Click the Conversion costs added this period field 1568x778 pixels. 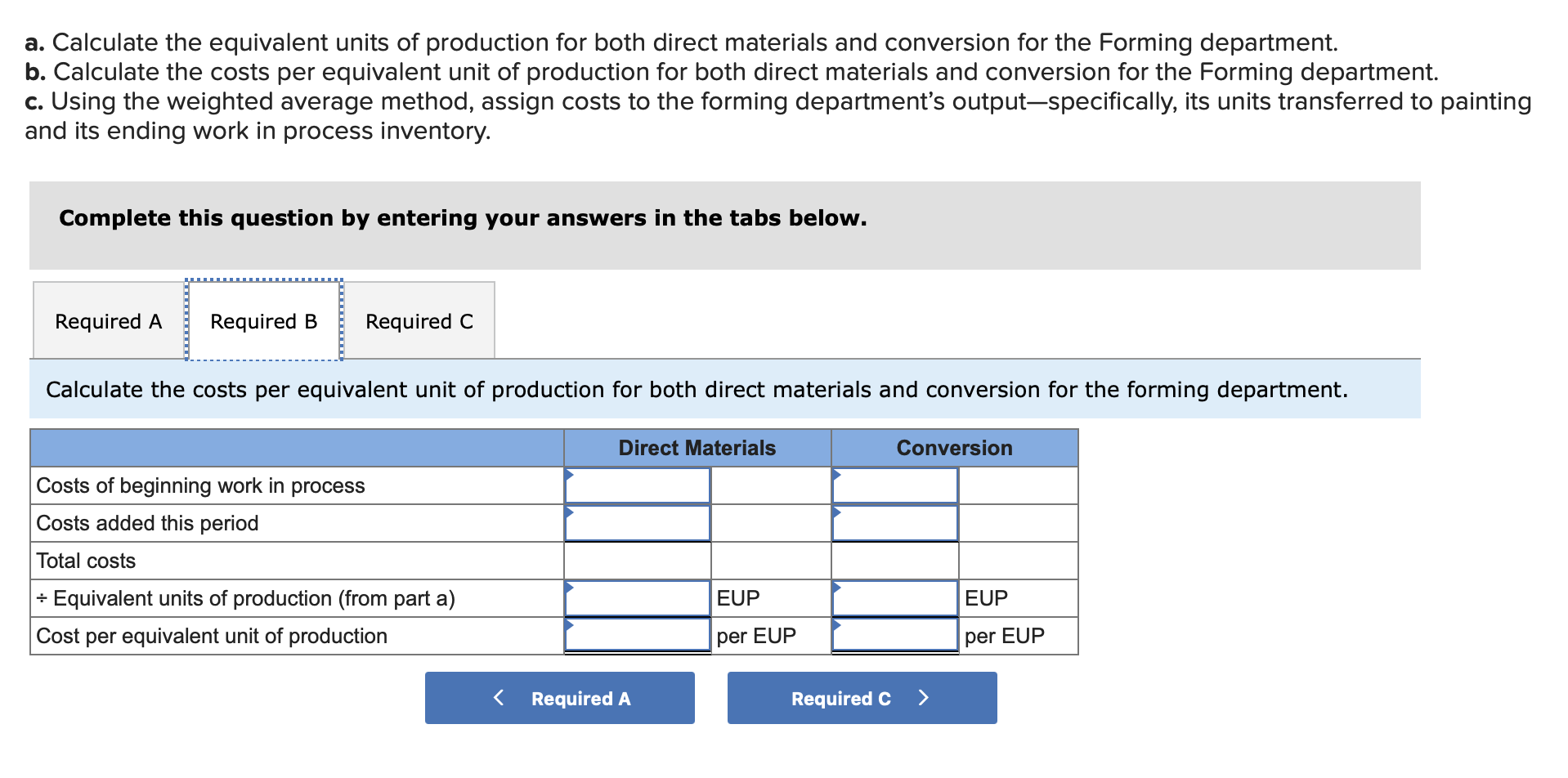(x=895, y=522)
